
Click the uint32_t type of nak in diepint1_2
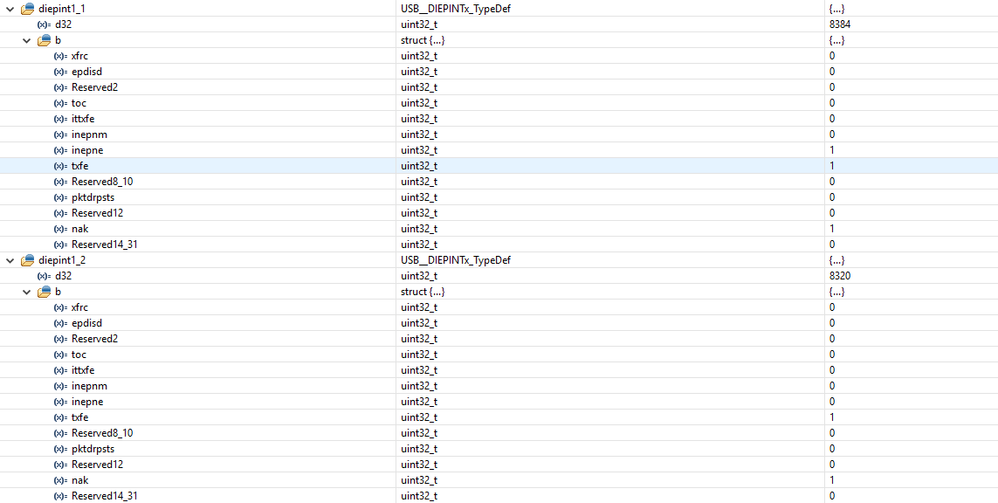(x=419, y=480)
